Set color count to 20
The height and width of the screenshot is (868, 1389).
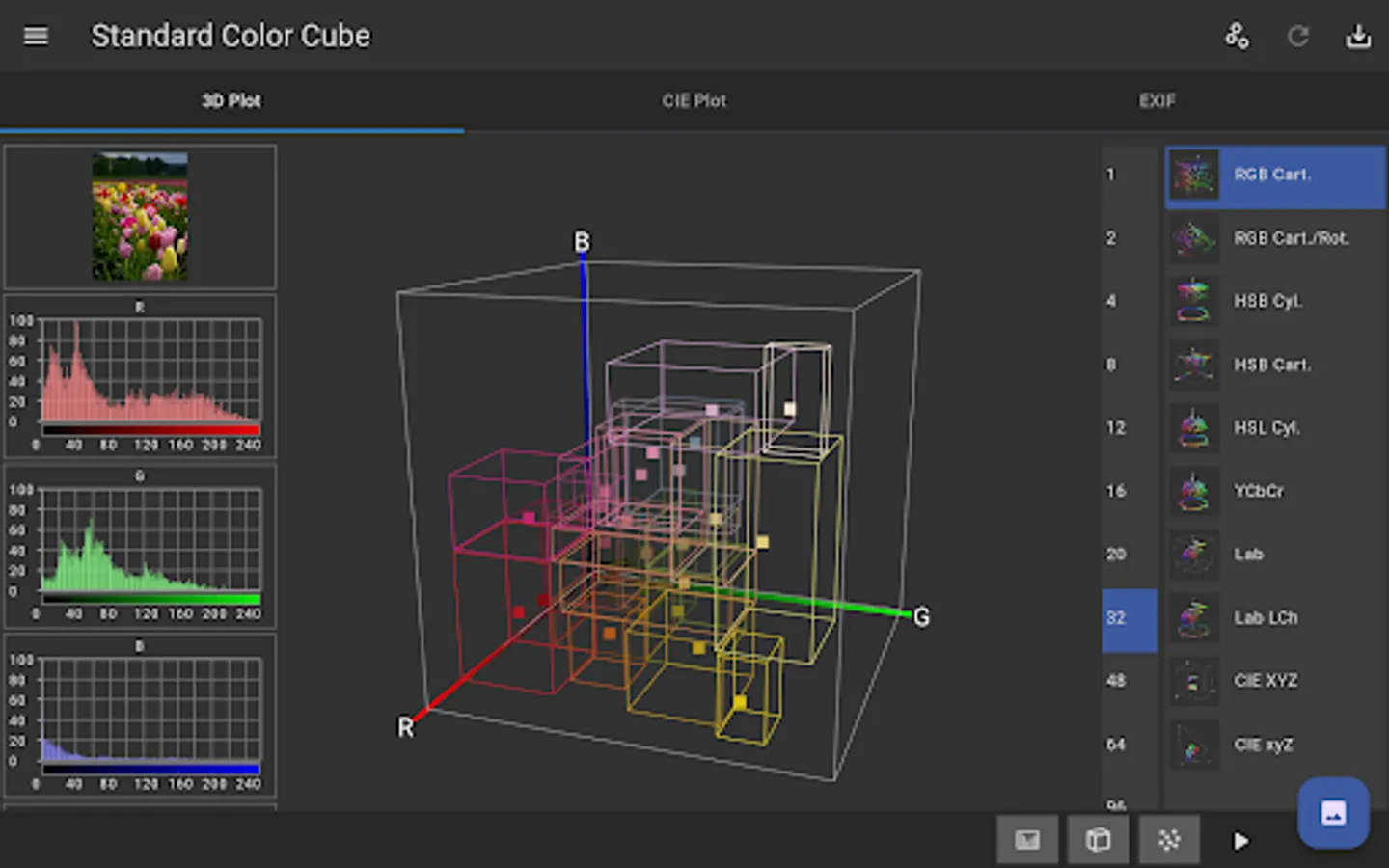[x=1130, y=555]
